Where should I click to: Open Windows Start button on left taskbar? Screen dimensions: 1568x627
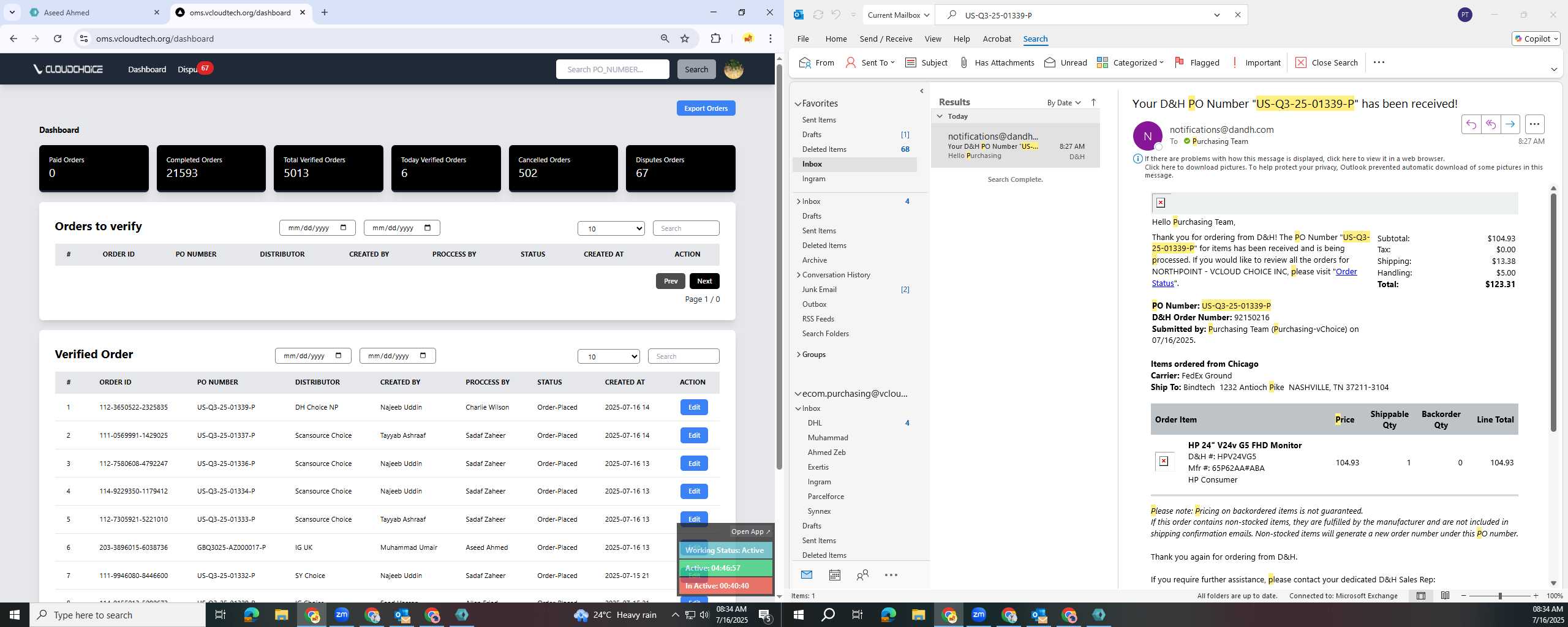[14, 615]
